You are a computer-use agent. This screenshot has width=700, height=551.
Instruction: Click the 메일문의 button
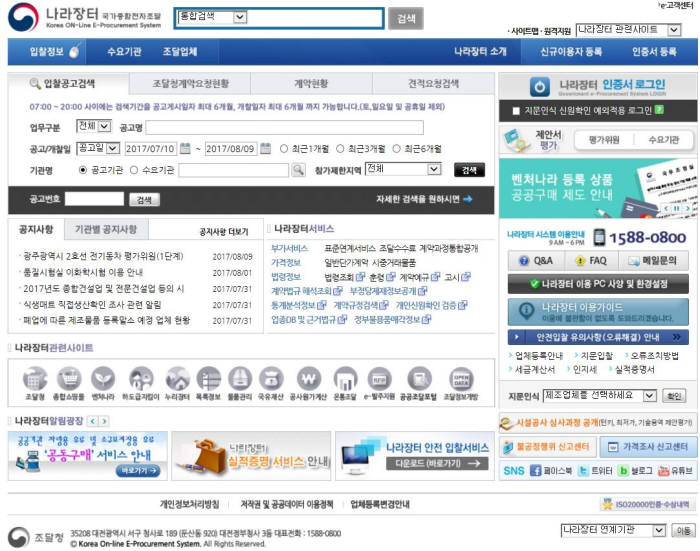pyautogui.click(x=653, y=260)
